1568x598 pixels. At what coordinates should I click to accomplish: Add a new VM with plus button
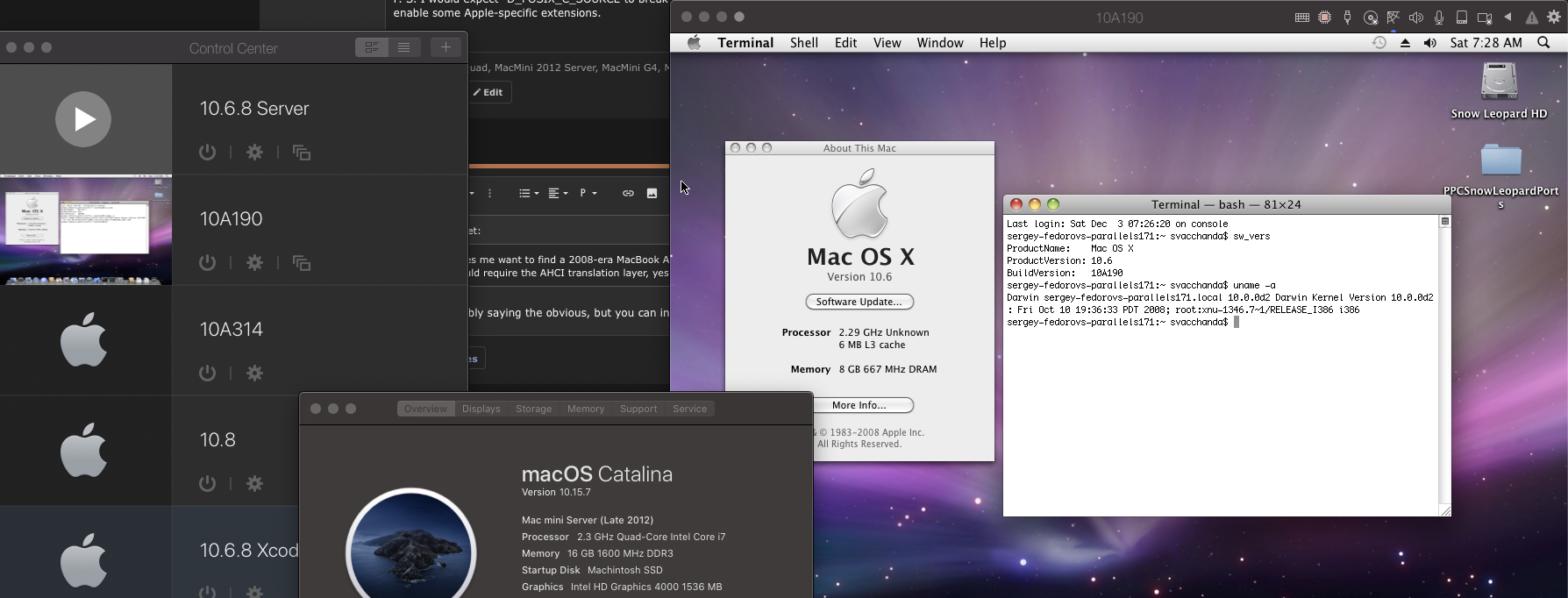click(x=445, y=47)
